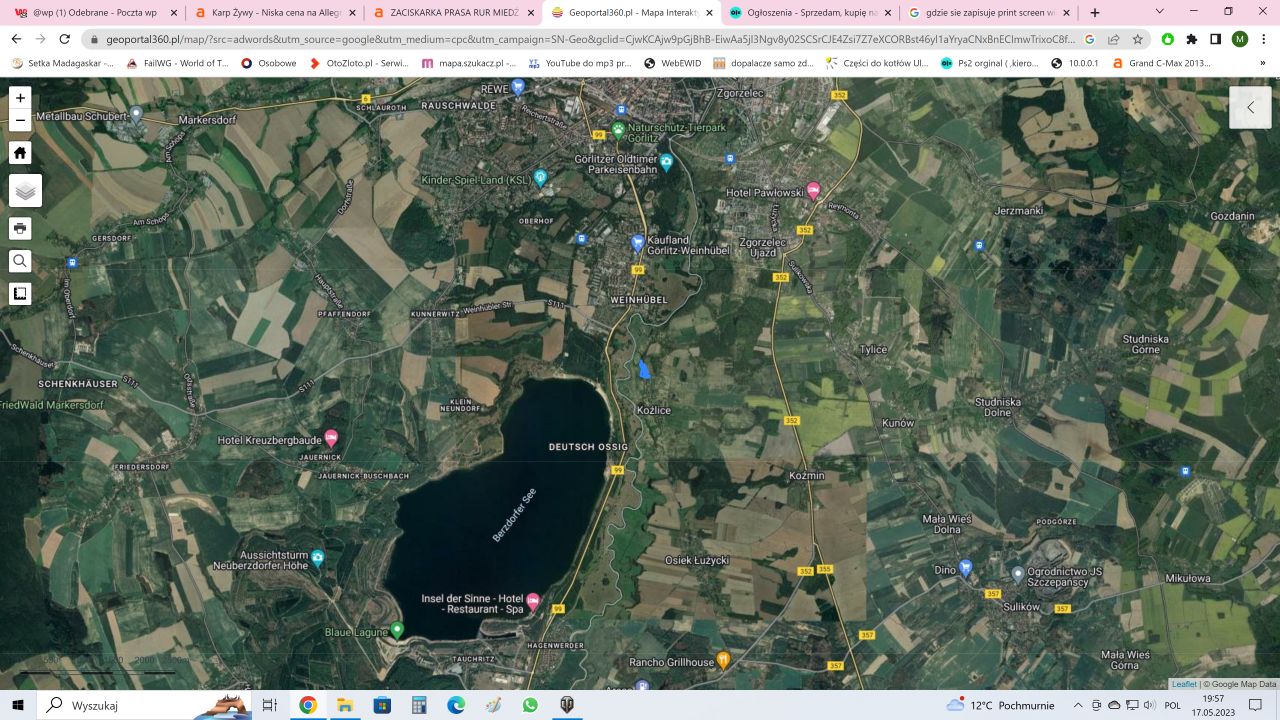Open the WebEWID bookmark

pyautogui.click(x=673, y=63)
